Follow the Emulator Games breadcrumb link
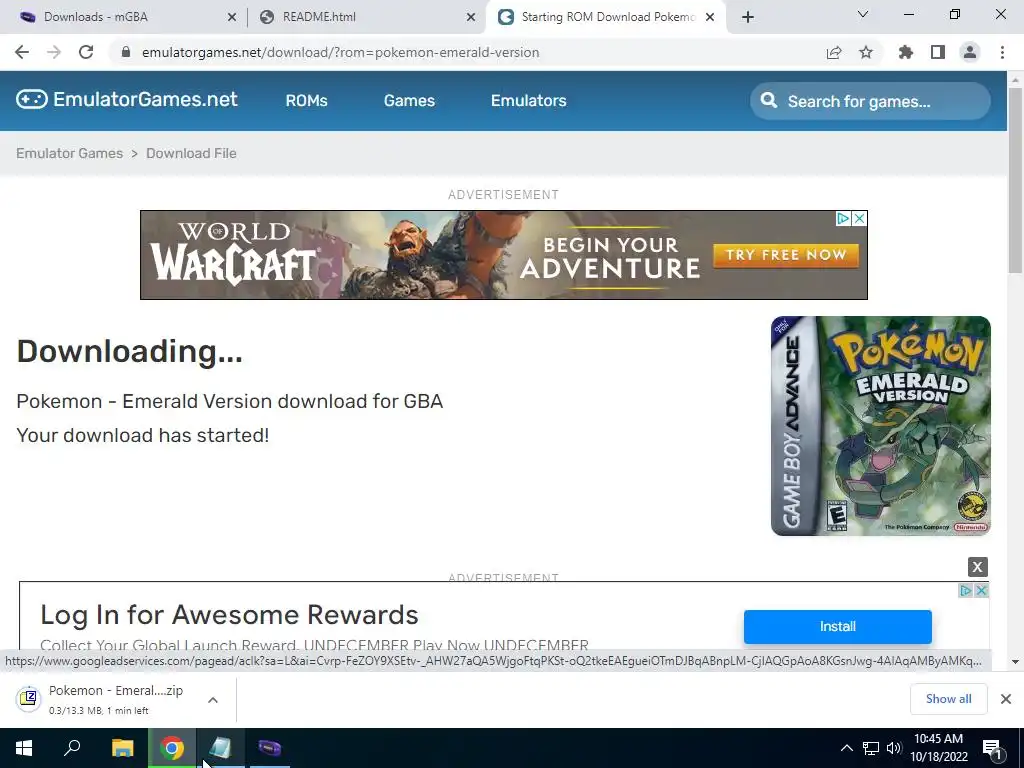 coord(69,153)
